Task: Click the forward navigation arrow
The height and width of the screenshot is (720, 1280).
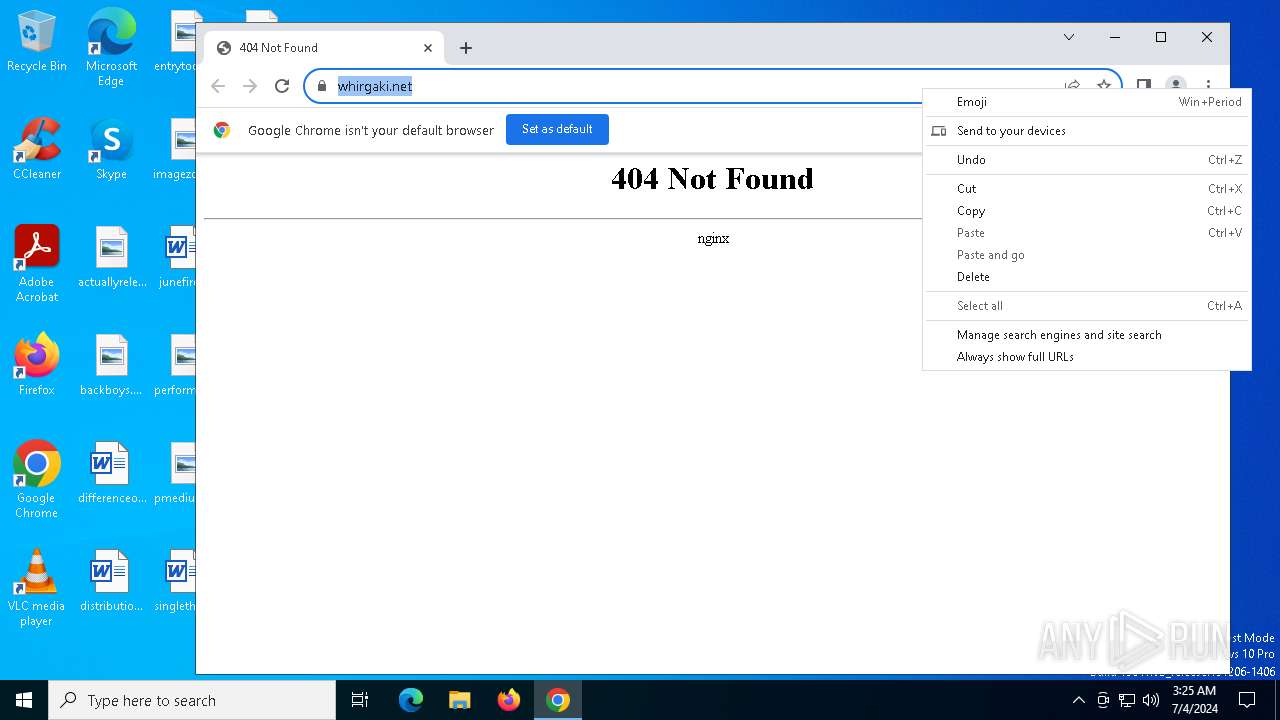Action: (250, 86)
